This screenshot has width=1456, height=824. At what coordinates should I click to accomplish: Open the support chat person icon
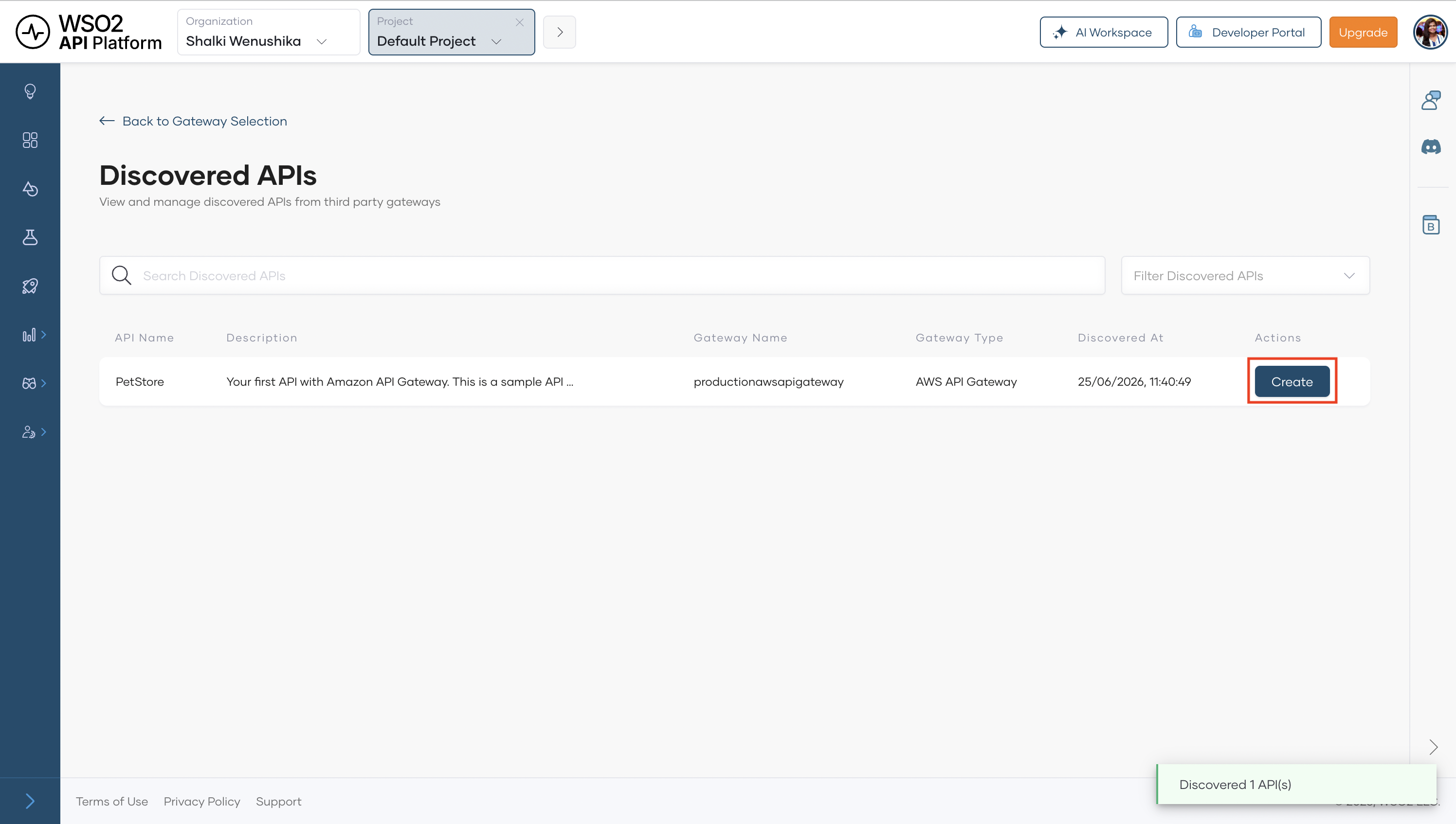point(1431,100)
